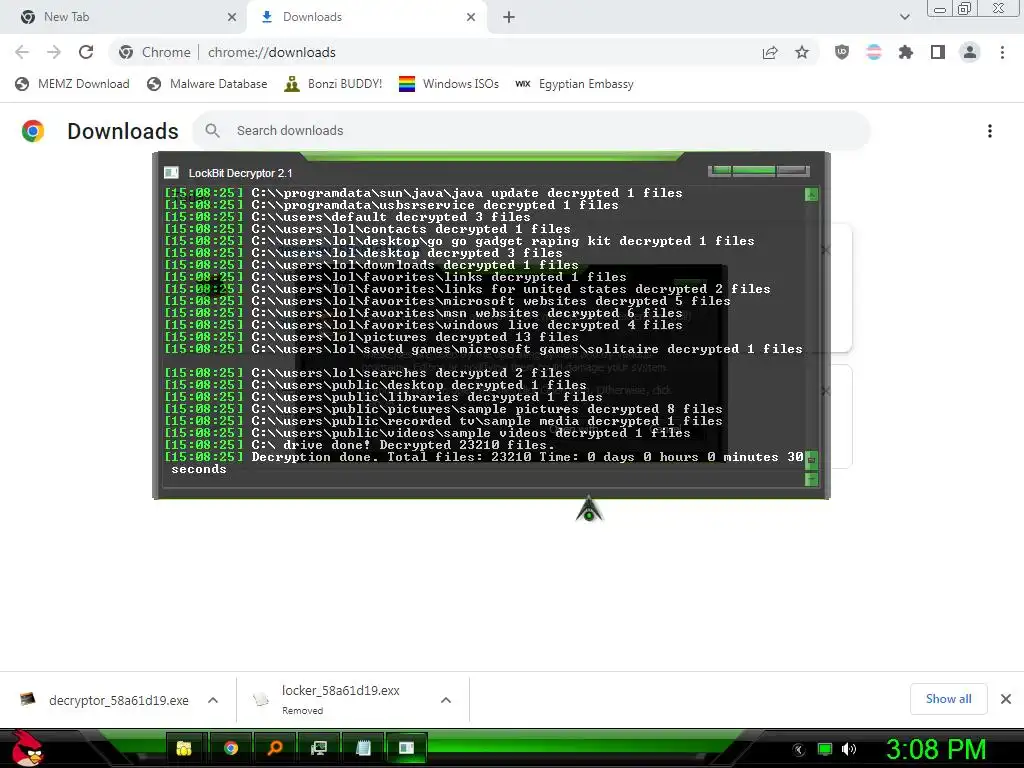Open the uBlock shield extension icon

click(x=842, y=52)
